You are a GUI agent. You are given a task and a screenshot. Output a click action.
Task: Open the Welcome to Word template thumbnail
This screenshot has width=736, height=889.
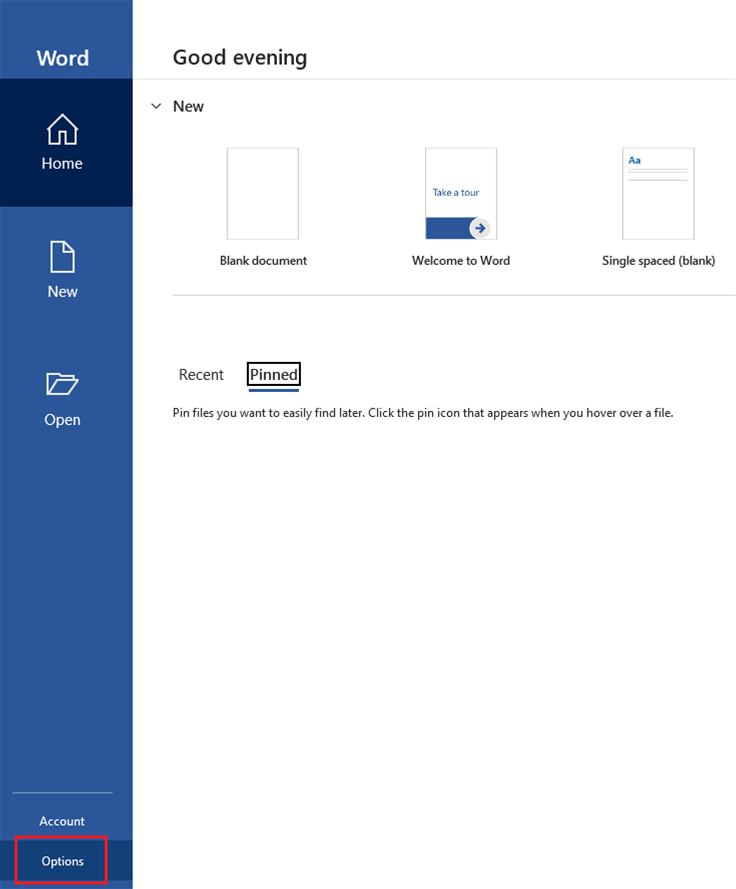click(461, 194)
